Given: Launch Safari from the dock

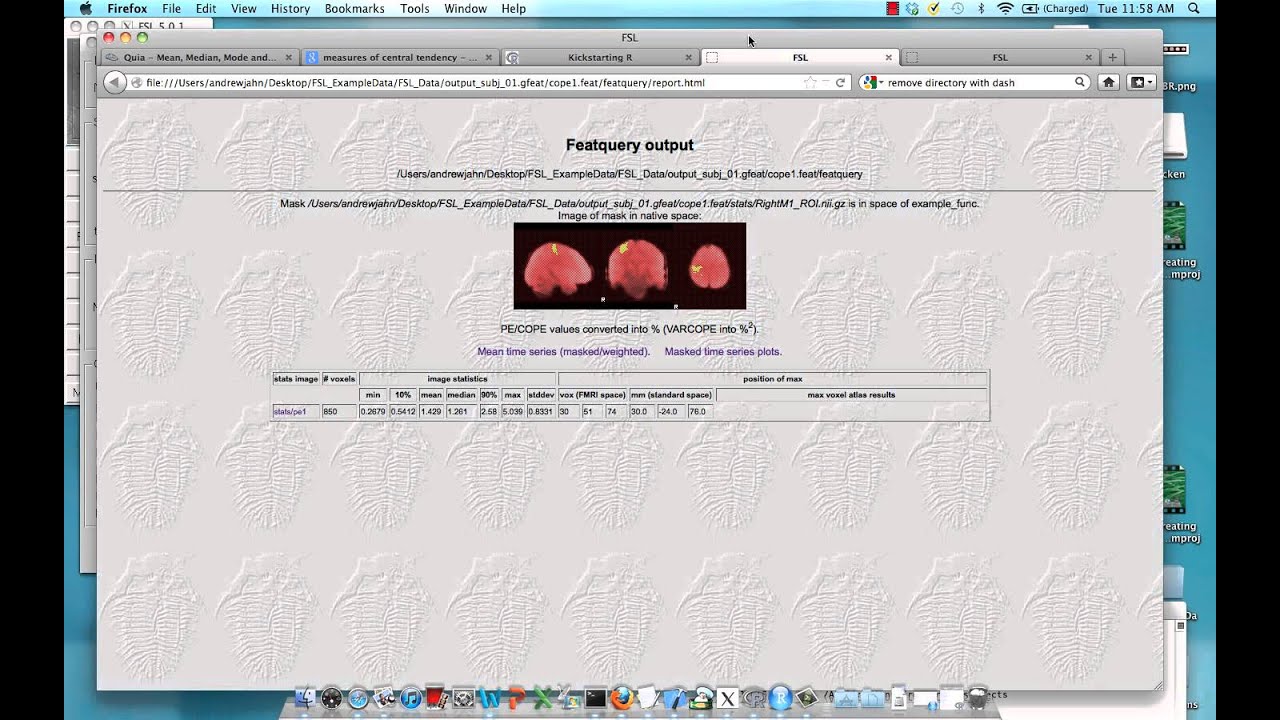Looking at the screenshot, I should tap(358, 698).
